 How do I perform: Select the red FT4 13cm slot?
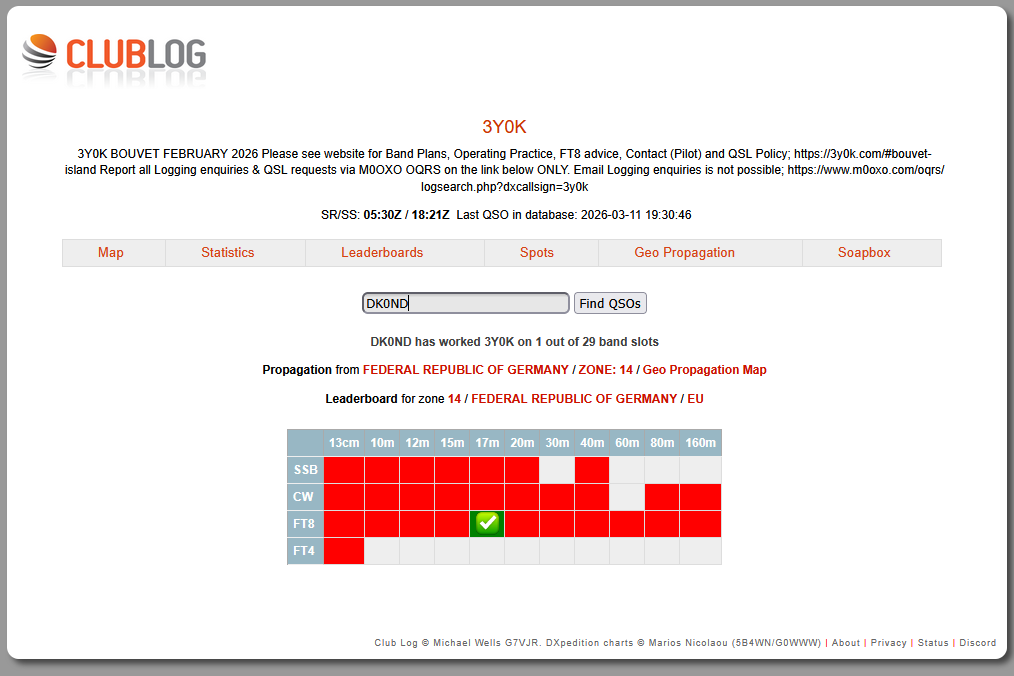[344, 550]
